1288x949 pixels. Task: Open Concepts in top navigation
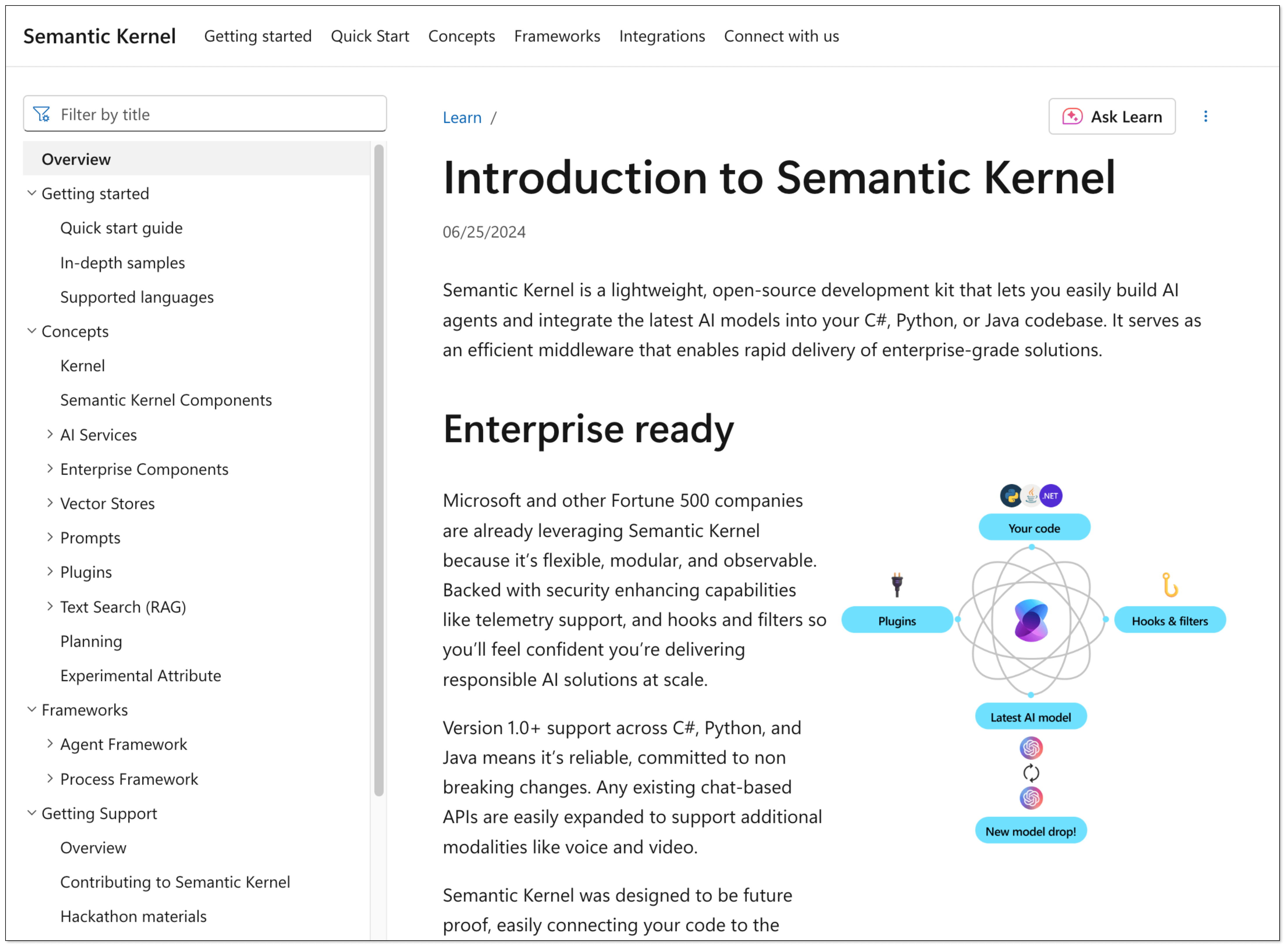[461, 36]
